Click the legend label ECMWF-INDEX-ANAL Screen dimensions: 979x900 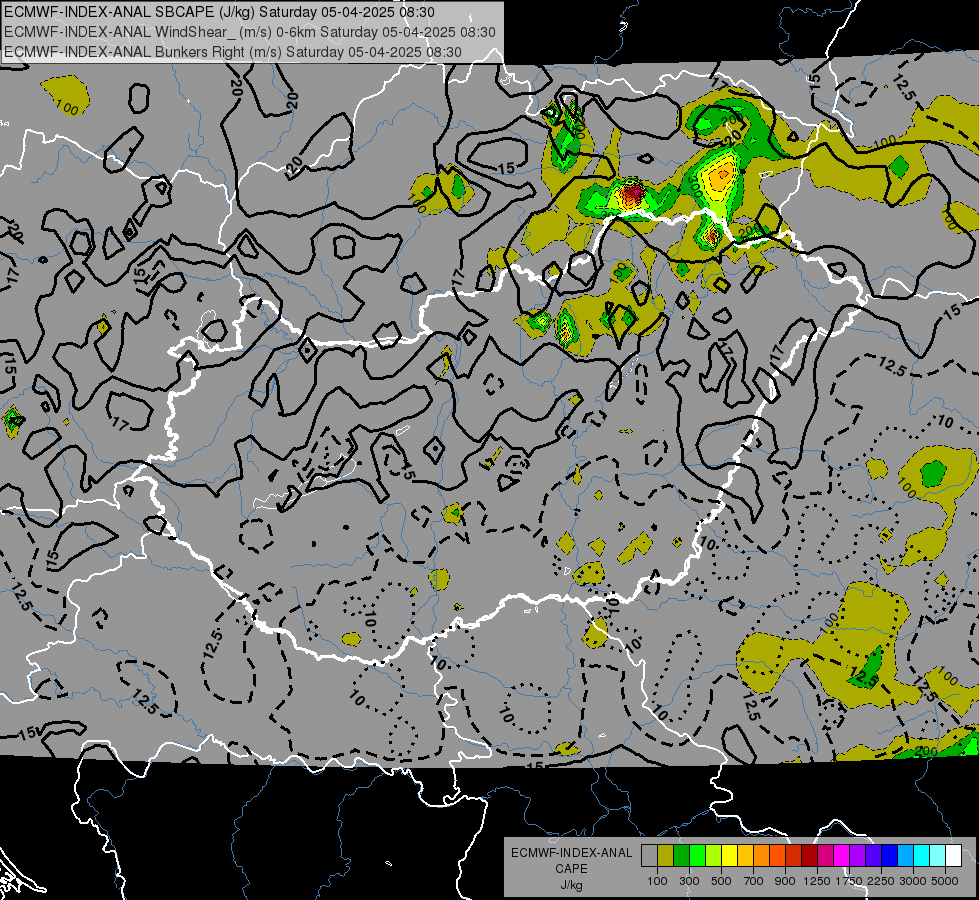[x=571, y=853]
